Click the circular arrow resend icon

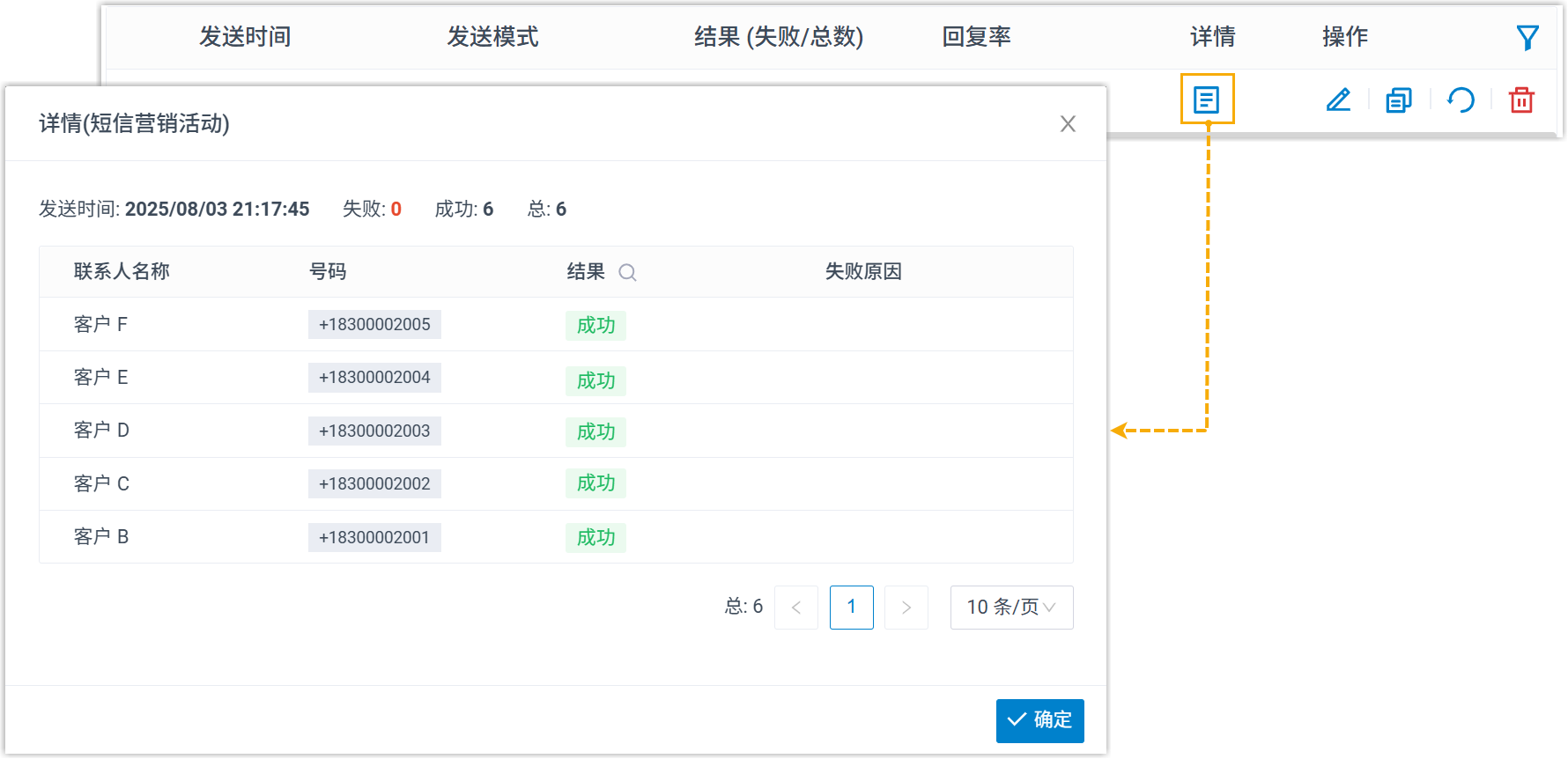coord(1461,99)
